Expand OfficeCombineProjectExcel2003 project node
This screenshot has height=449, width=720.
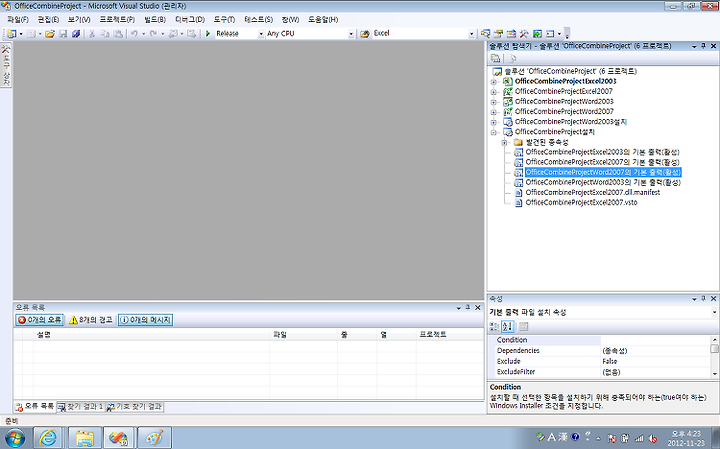494,82
